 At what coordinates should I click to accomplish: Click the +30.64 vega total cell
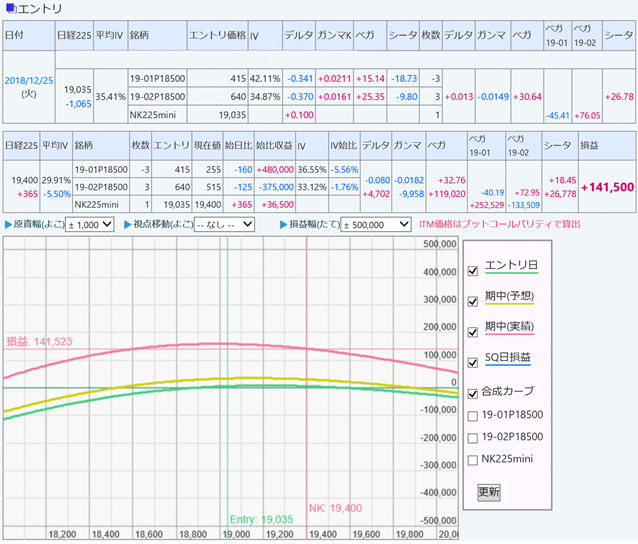527,97
